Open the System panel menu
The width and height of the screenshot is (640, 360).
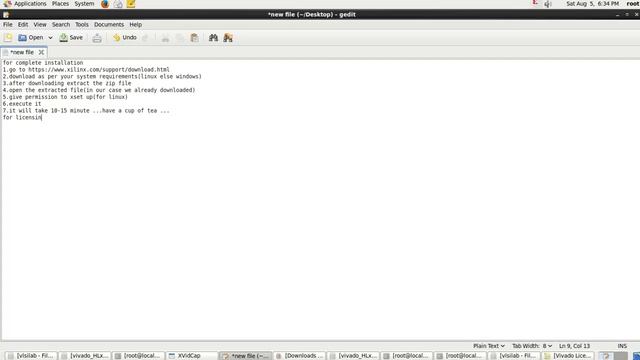[x=84, y=4]
